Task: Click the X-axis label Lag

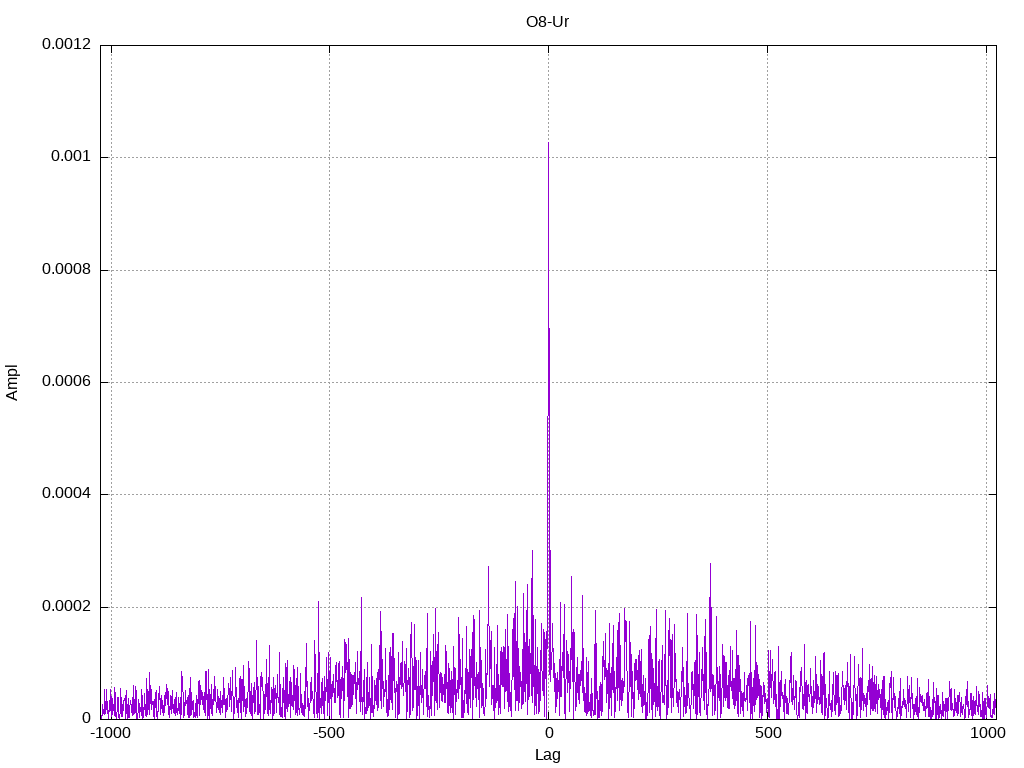Action: [x=547, y=755]
